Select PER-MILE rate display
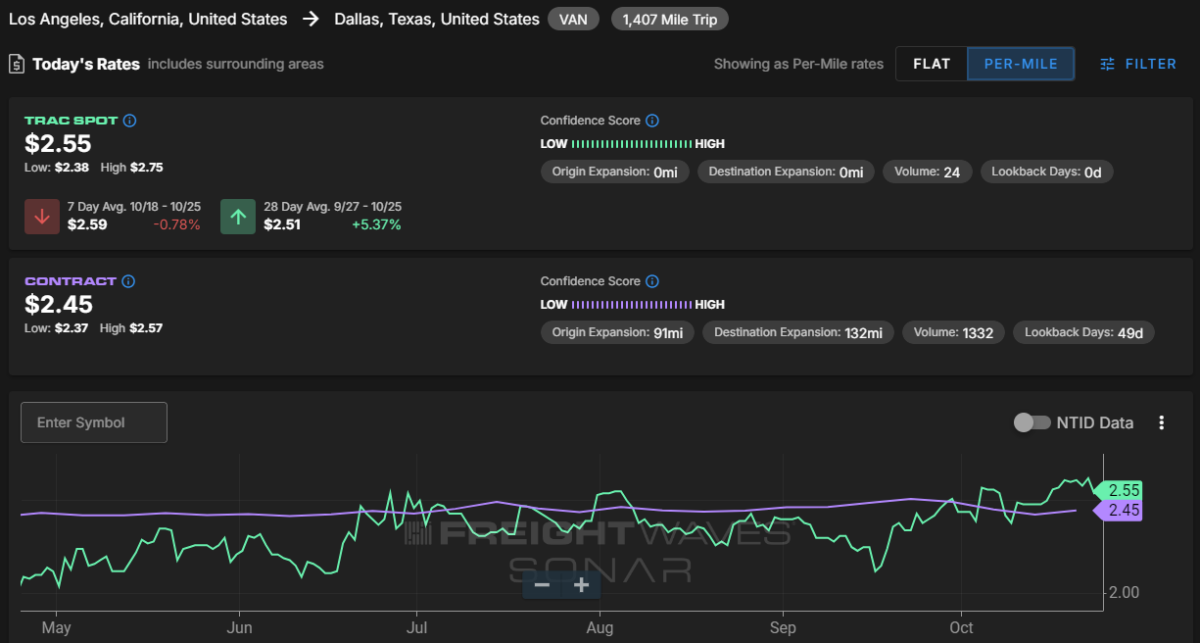This screenshot has height=643, width=1200. coord(1020,64)
